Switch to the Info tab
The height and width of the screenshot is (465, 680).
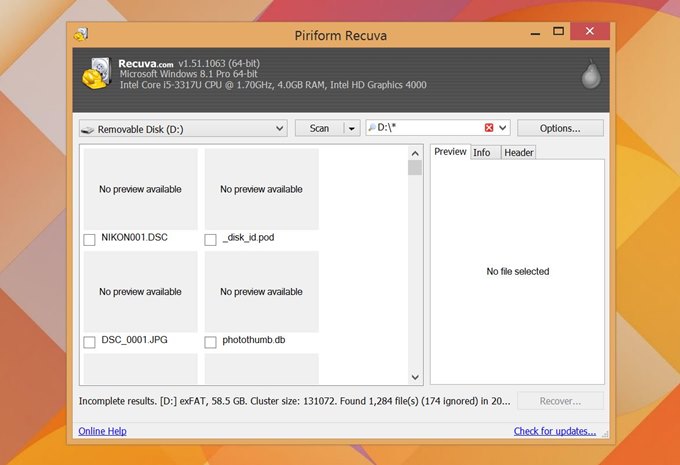[482, 152]
